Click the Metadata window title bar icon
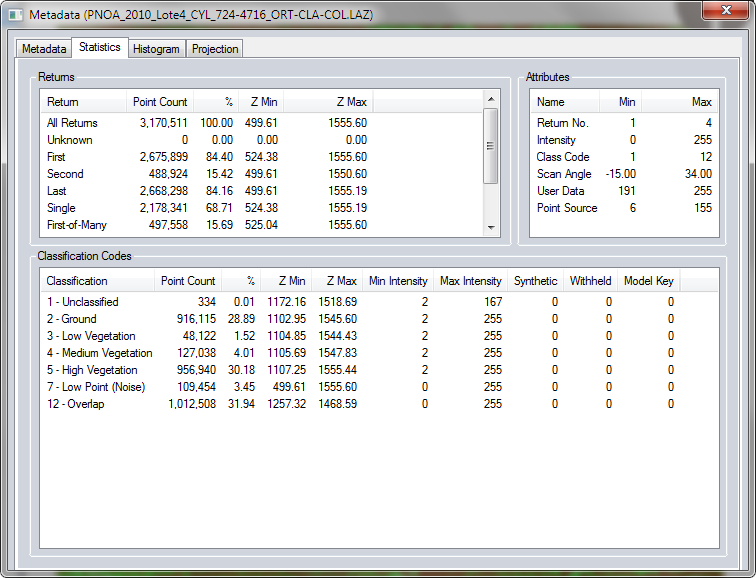Image resolution: width=756 pixels, height=578 pixels. [x=15, y=15]
